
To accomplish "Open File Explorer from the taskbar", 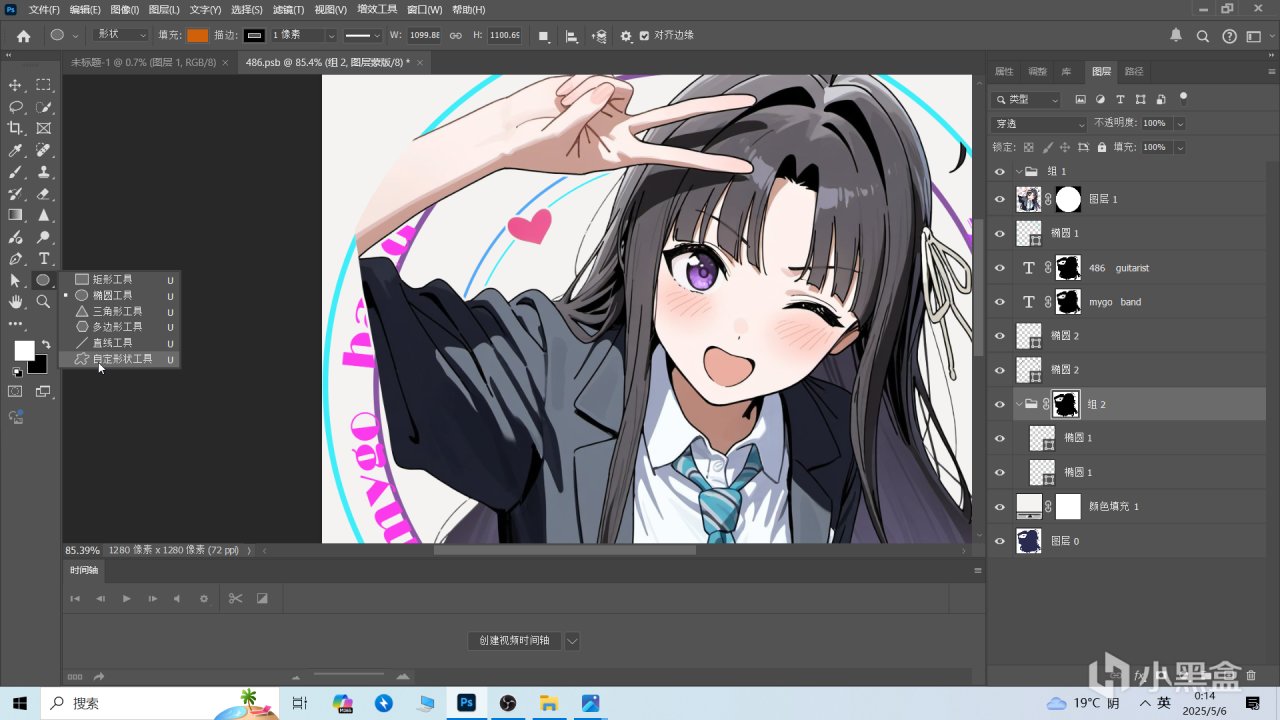I will (548, 703).
